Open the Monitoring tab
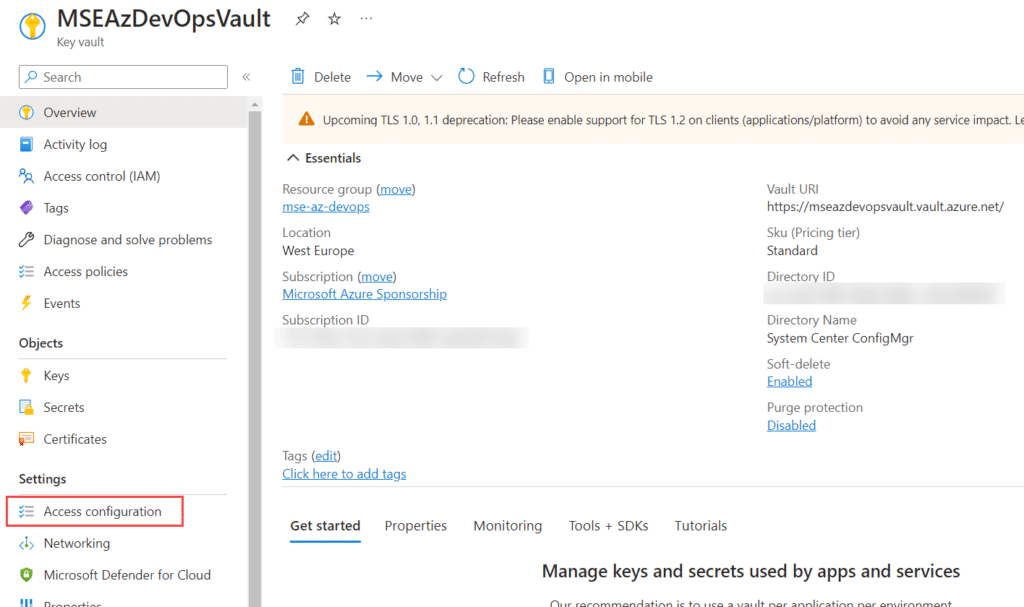 click(508, 526)
